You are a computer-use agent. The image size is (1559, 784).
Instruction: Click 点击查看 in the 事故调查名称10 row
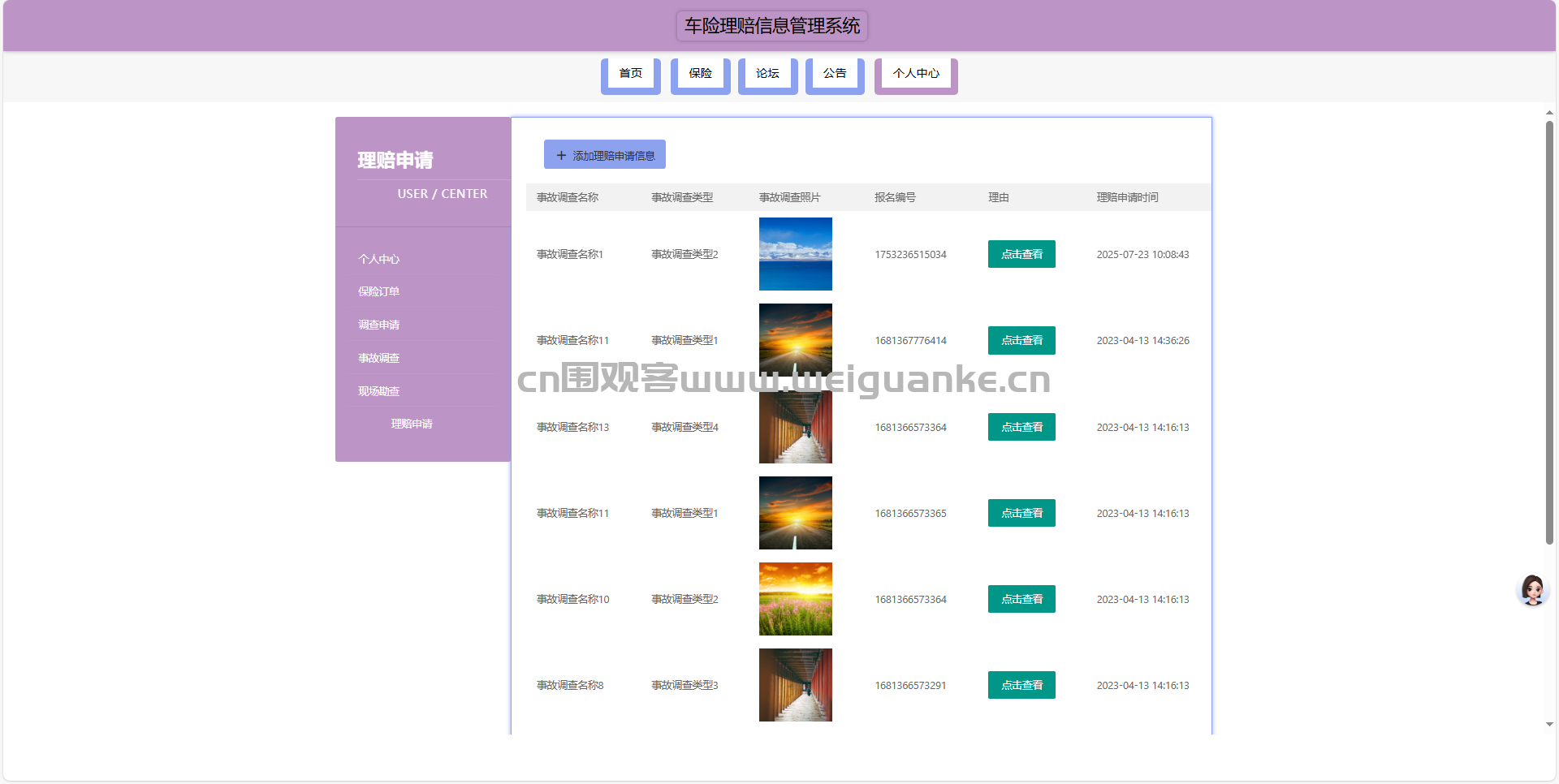(x=1021, y=599)
